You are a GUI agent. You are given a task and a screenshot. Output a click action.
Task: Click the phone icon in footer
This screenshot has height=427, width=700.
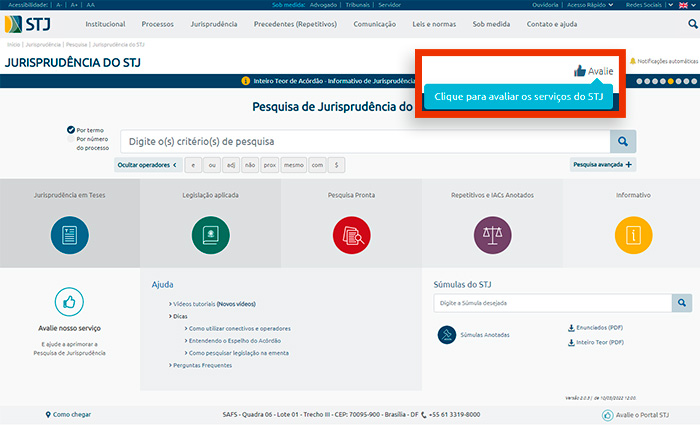click(424, 414)
